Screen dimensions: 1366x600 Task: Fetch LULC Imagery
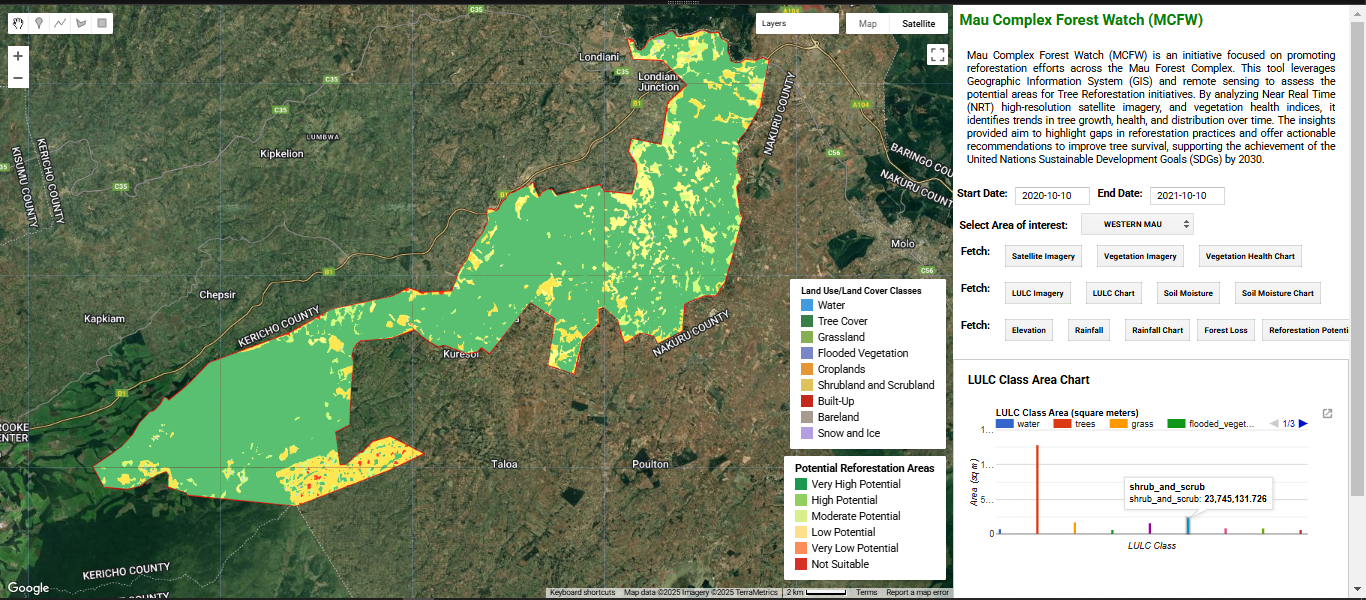1037,293
